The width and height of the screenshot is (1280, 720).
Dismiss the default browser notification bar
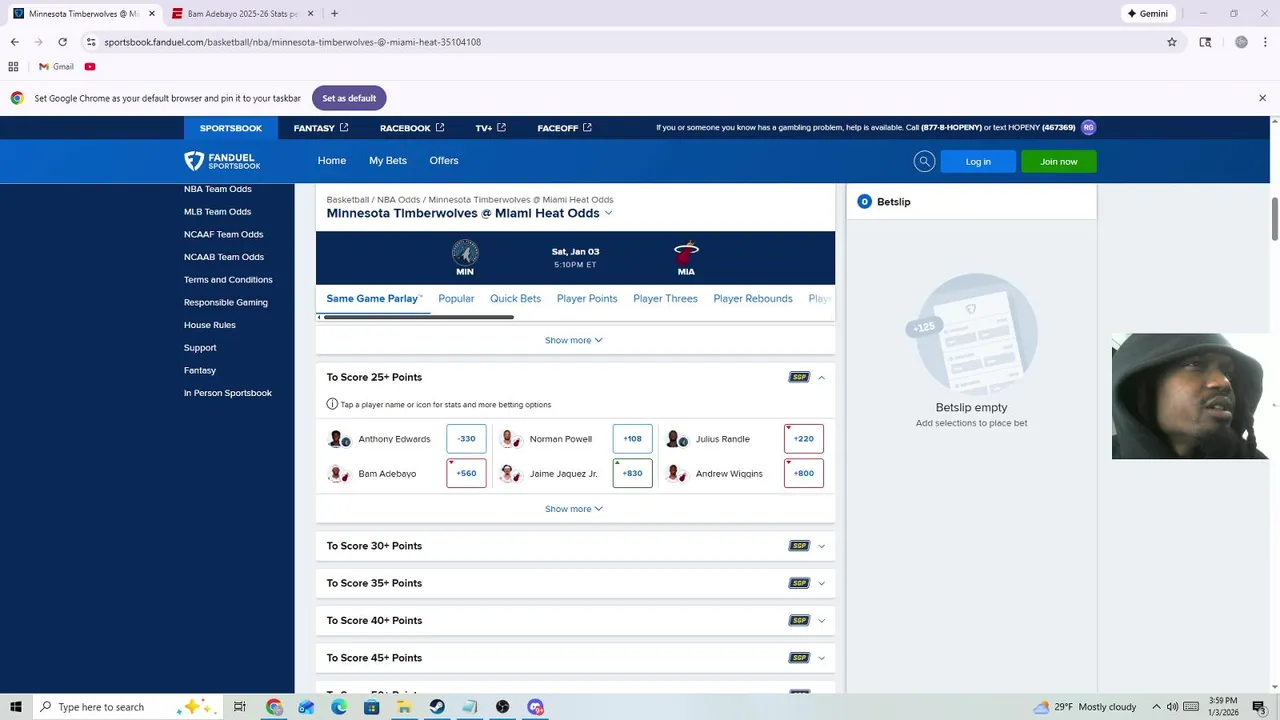click(x=1262, y=98)
